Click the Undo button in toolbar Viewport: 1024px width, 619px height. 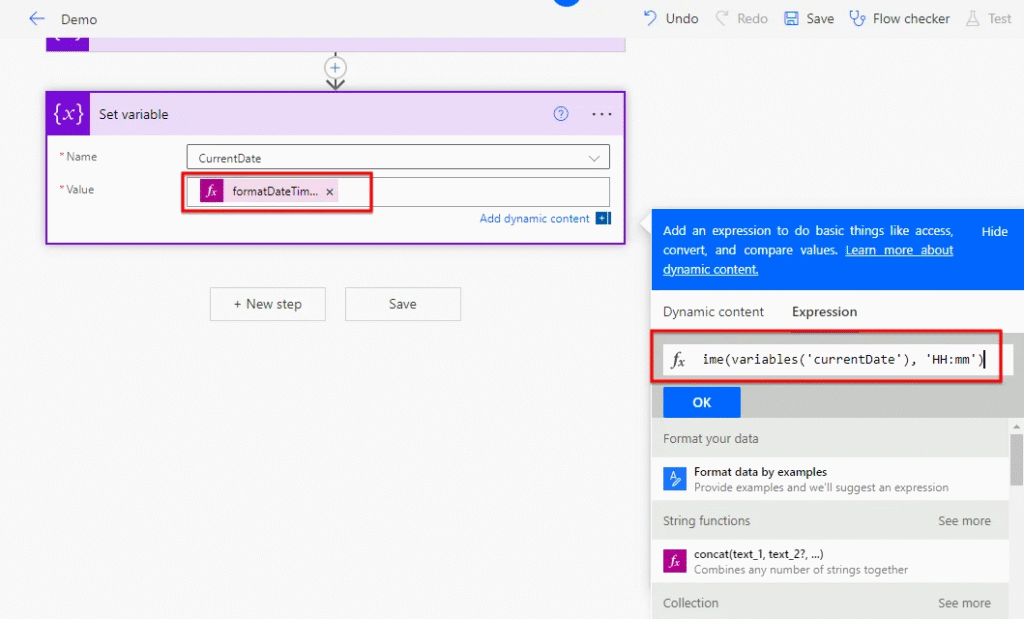(670, 19)
